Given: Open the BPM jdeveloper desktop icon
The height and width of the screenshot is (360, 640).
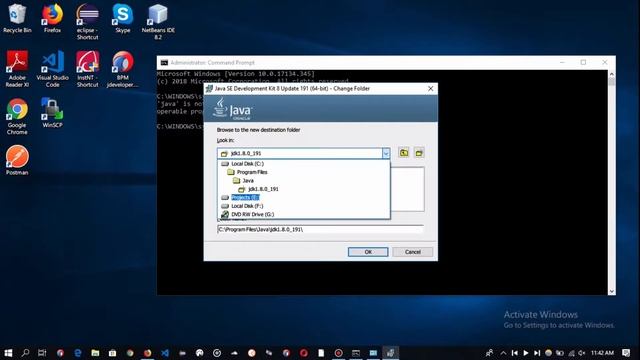Looking at the screenshot, I should click(122, 69).
